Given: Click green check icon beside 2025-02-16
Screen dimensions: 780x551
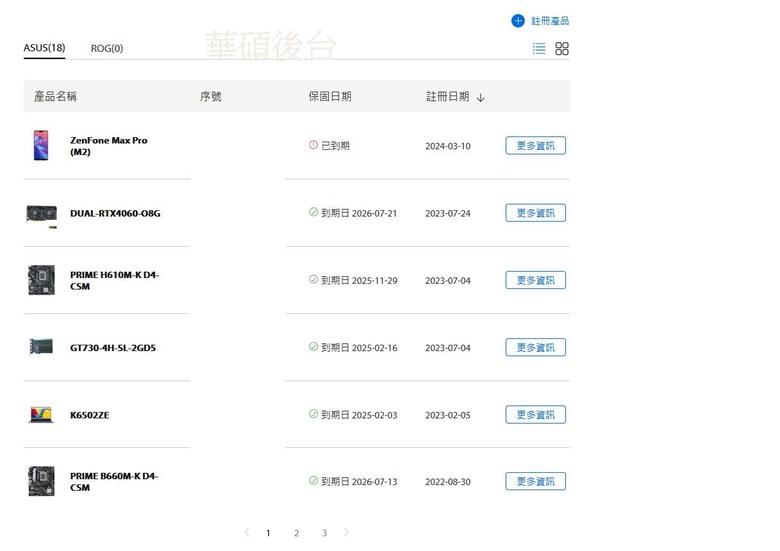Looking at the screenshot, I should coord(313,346).
